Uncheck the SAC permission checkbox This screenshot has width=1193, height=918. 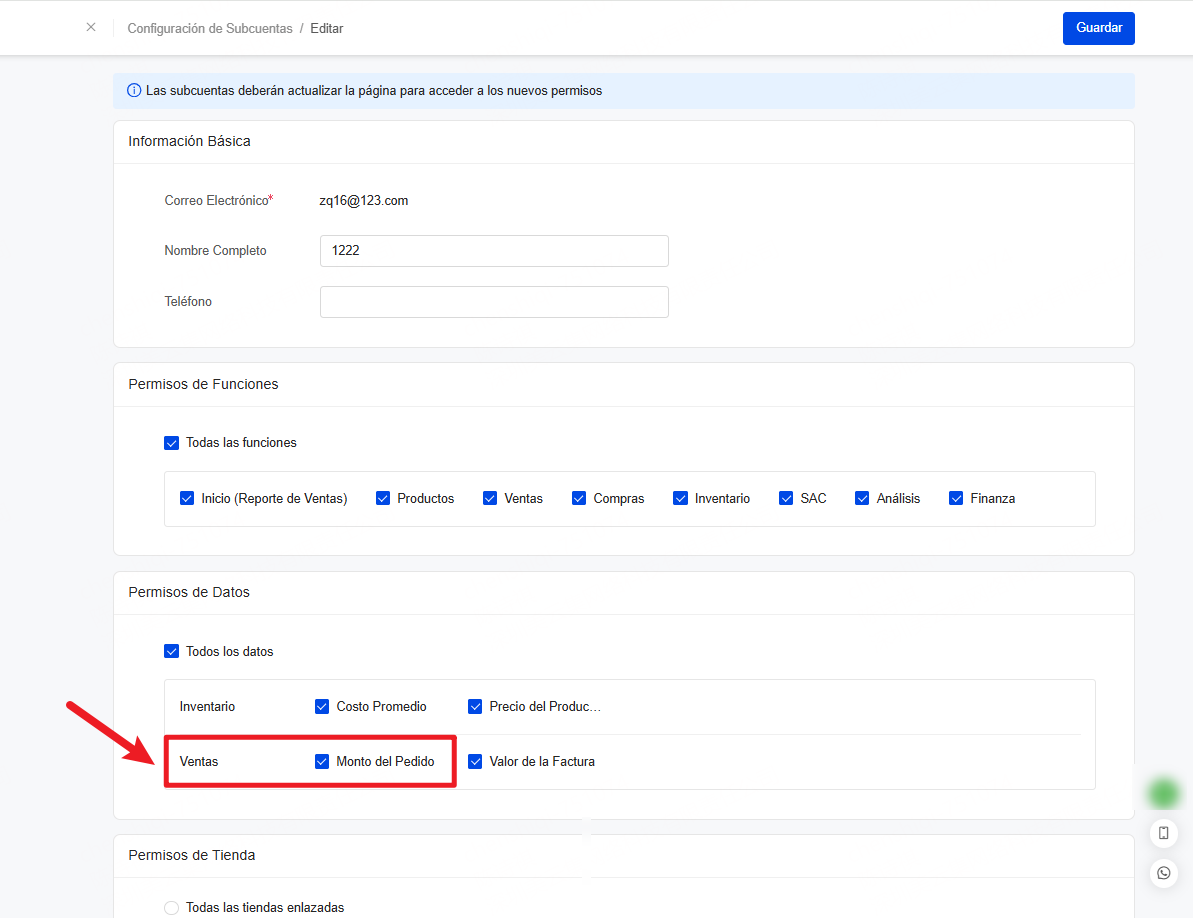(786, 498)
